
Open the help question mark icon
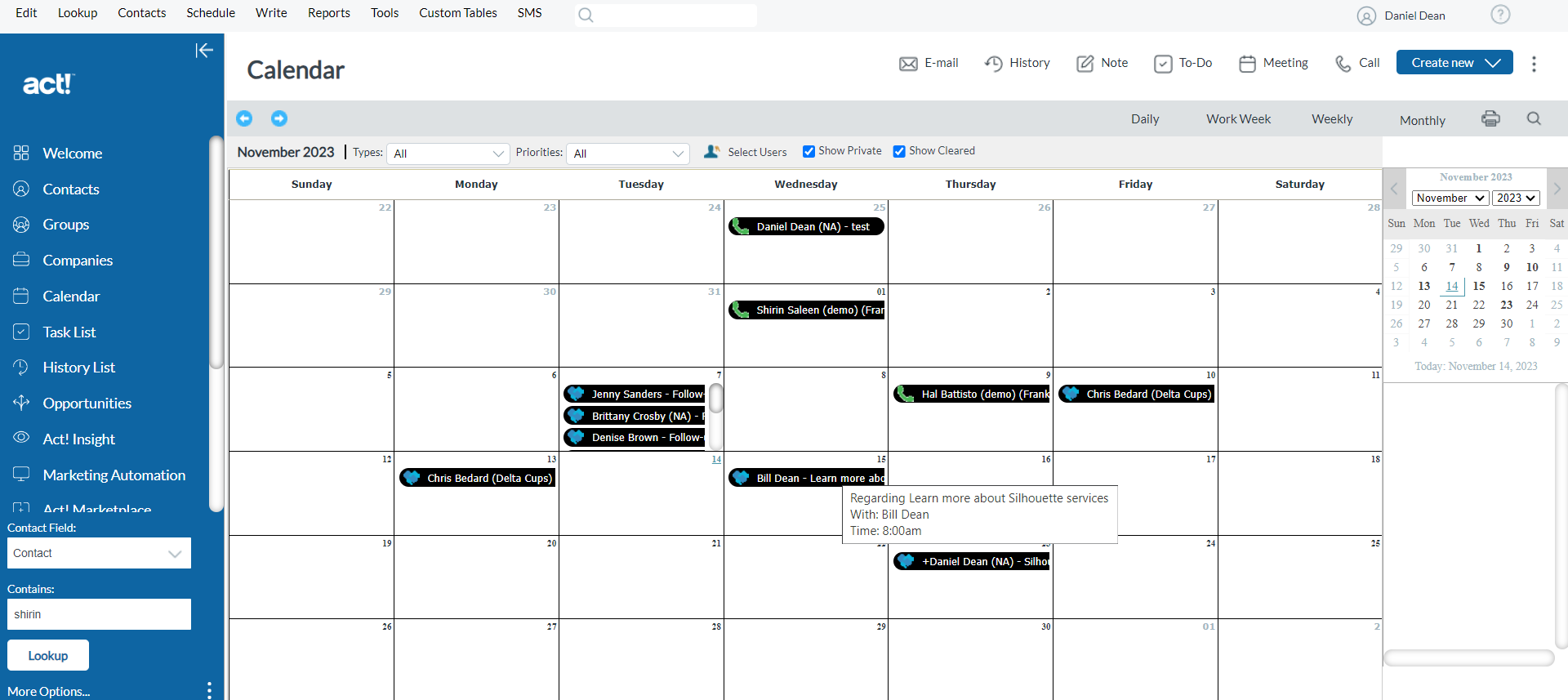click(1500, 14)
